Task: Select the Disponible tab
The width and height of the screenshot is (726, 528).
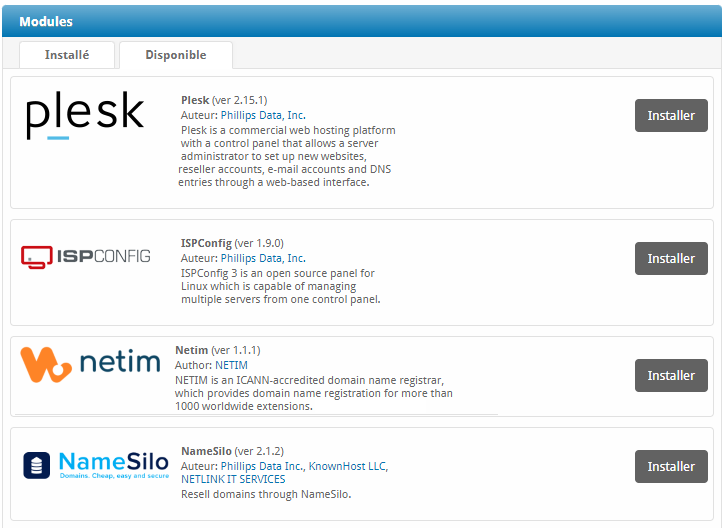Action: click(176, 55)
